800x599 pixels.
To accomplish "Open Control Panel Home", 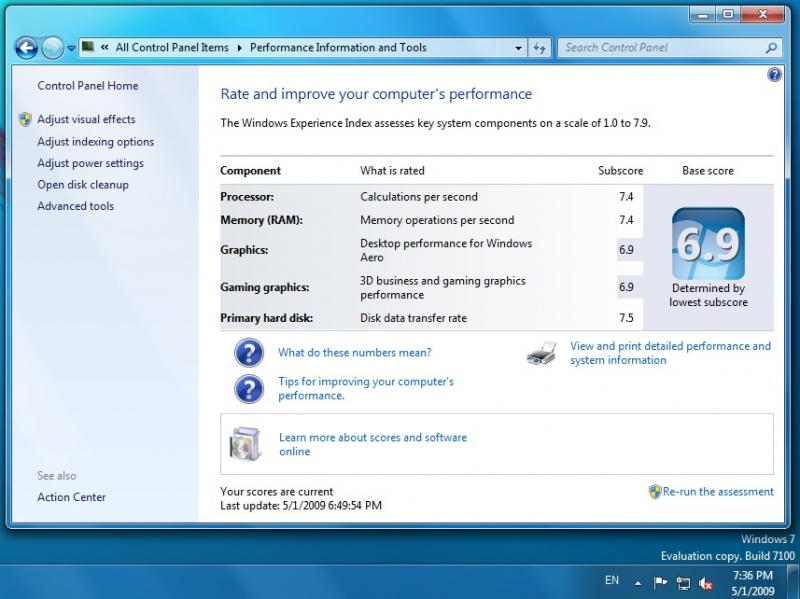I will (x=88, y=86).
